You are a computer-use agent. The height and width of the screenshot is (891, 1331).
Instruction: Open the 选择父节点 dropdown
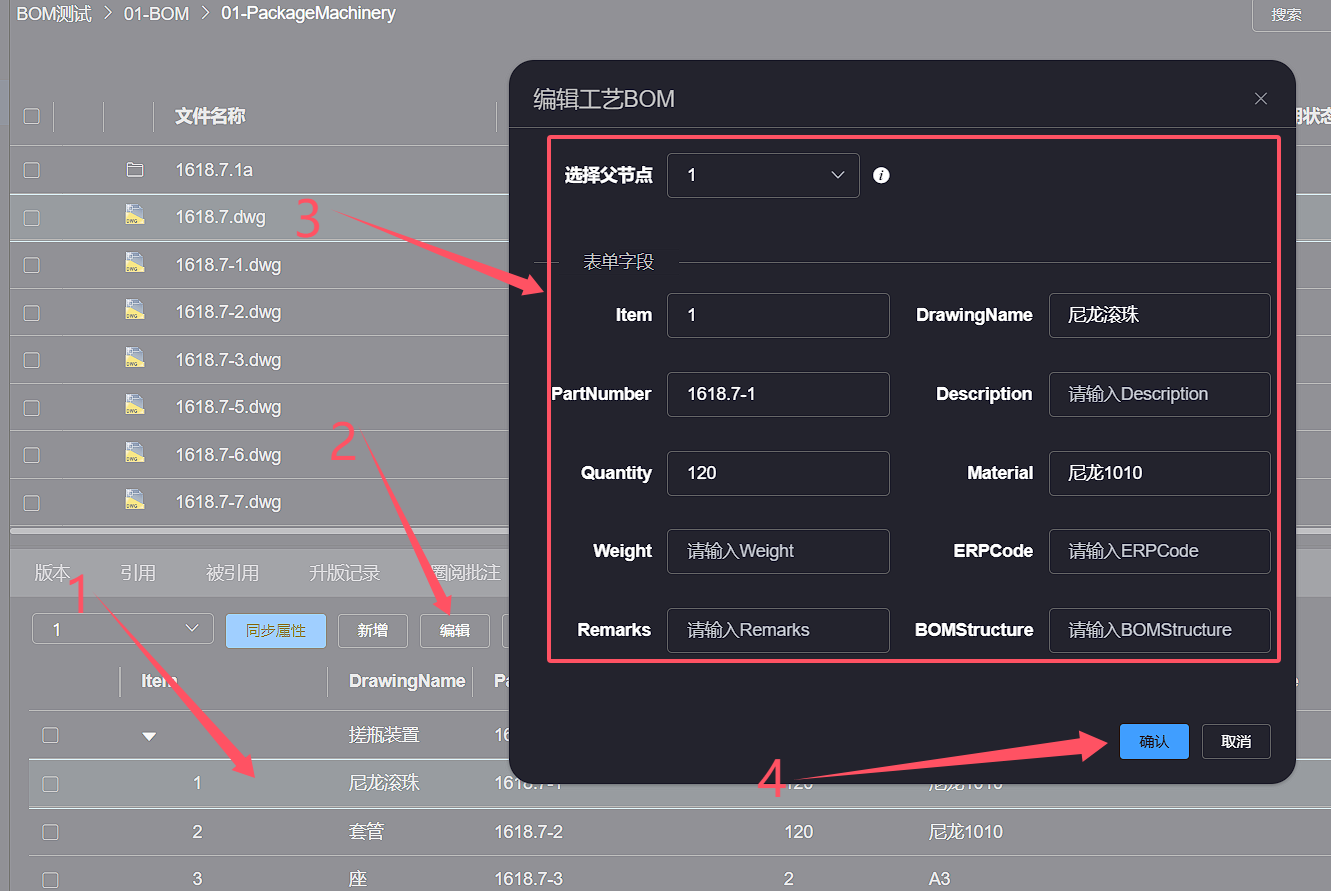tap(763, 175)
